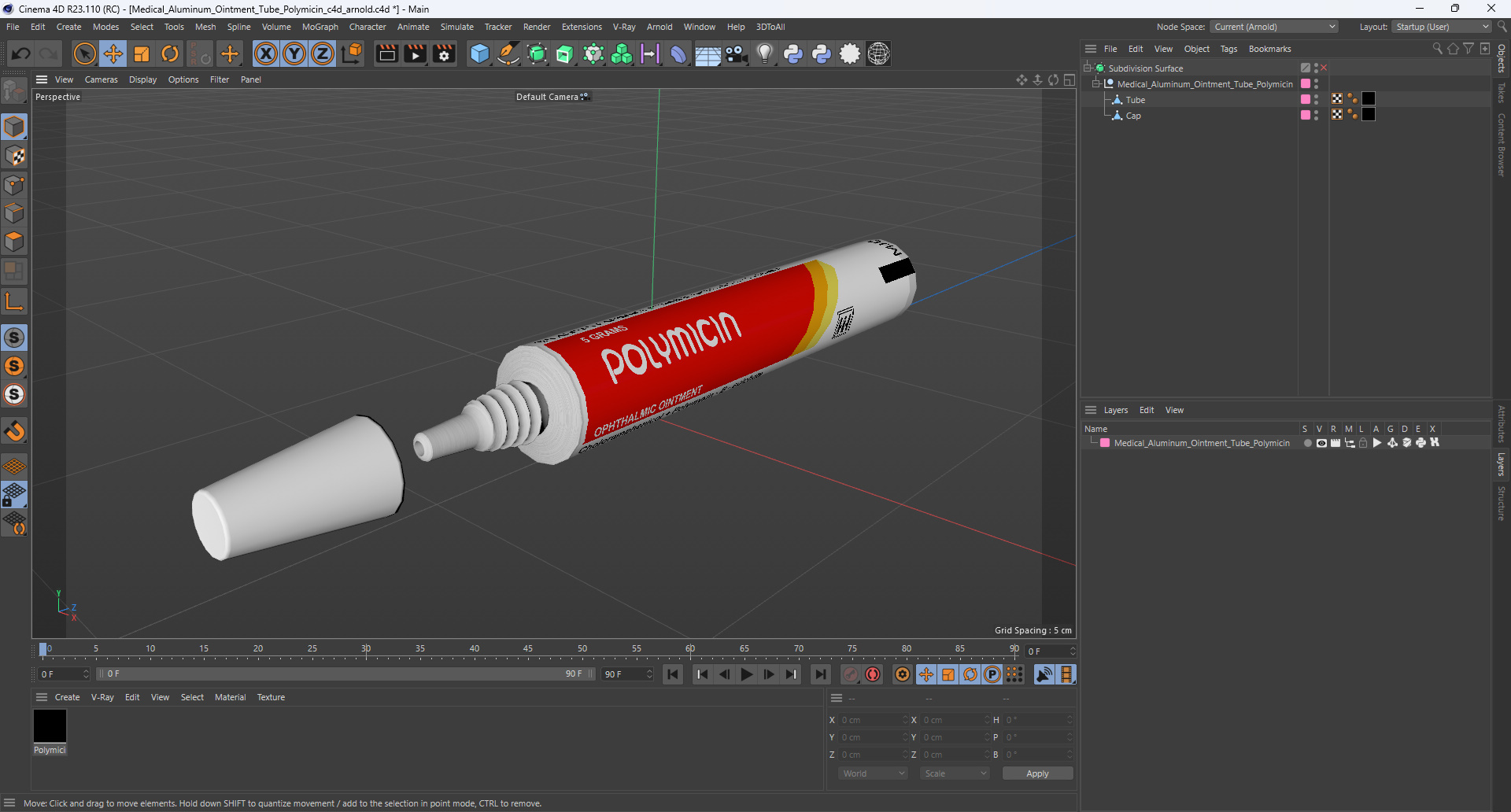Click frame 45 on the timeline ruler
1511x812 pixels.
click(528, 649)
